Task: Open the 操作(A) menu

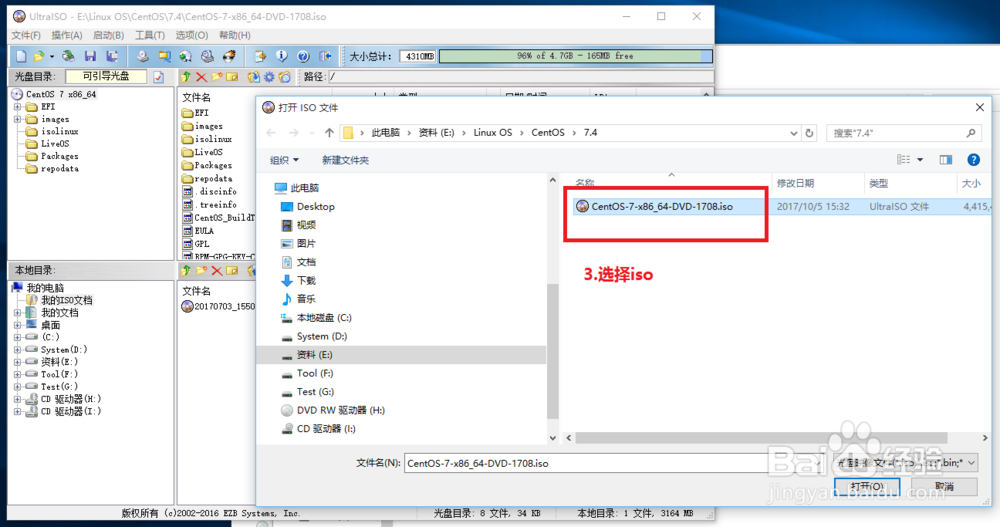Action: point(67,36)
